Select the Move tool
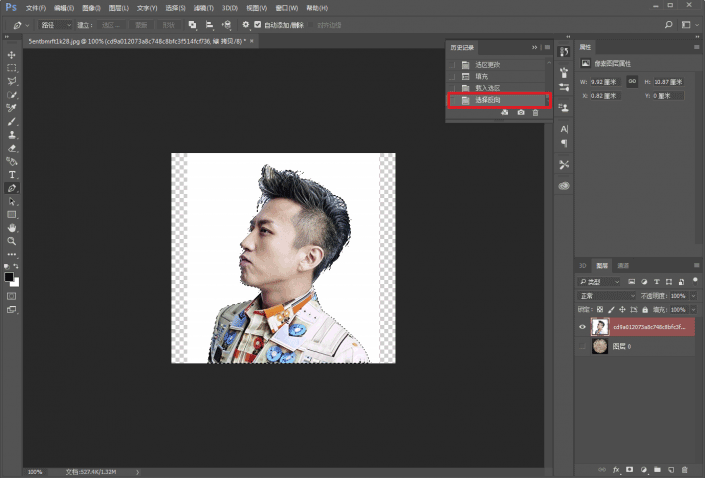 coord(12,55)
